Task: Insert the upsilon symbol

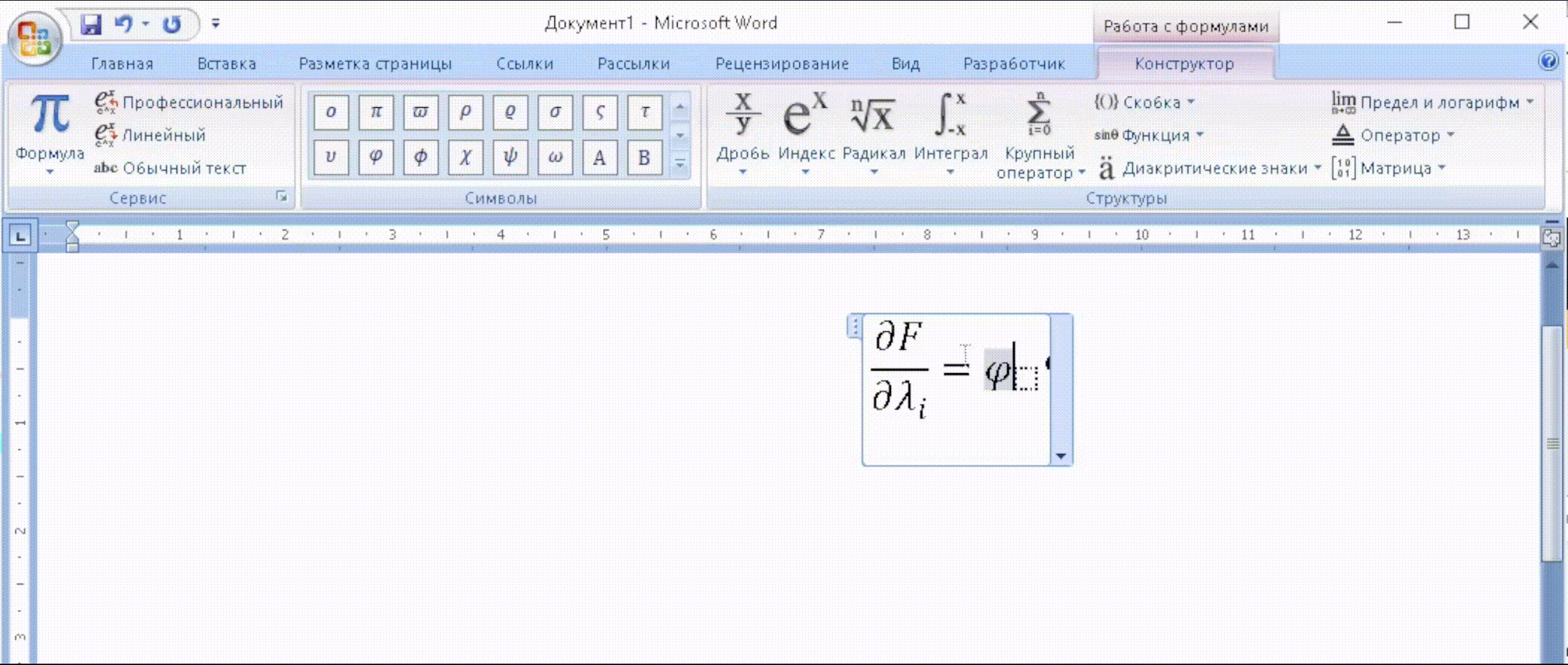Action: click(x=331, y=158)
